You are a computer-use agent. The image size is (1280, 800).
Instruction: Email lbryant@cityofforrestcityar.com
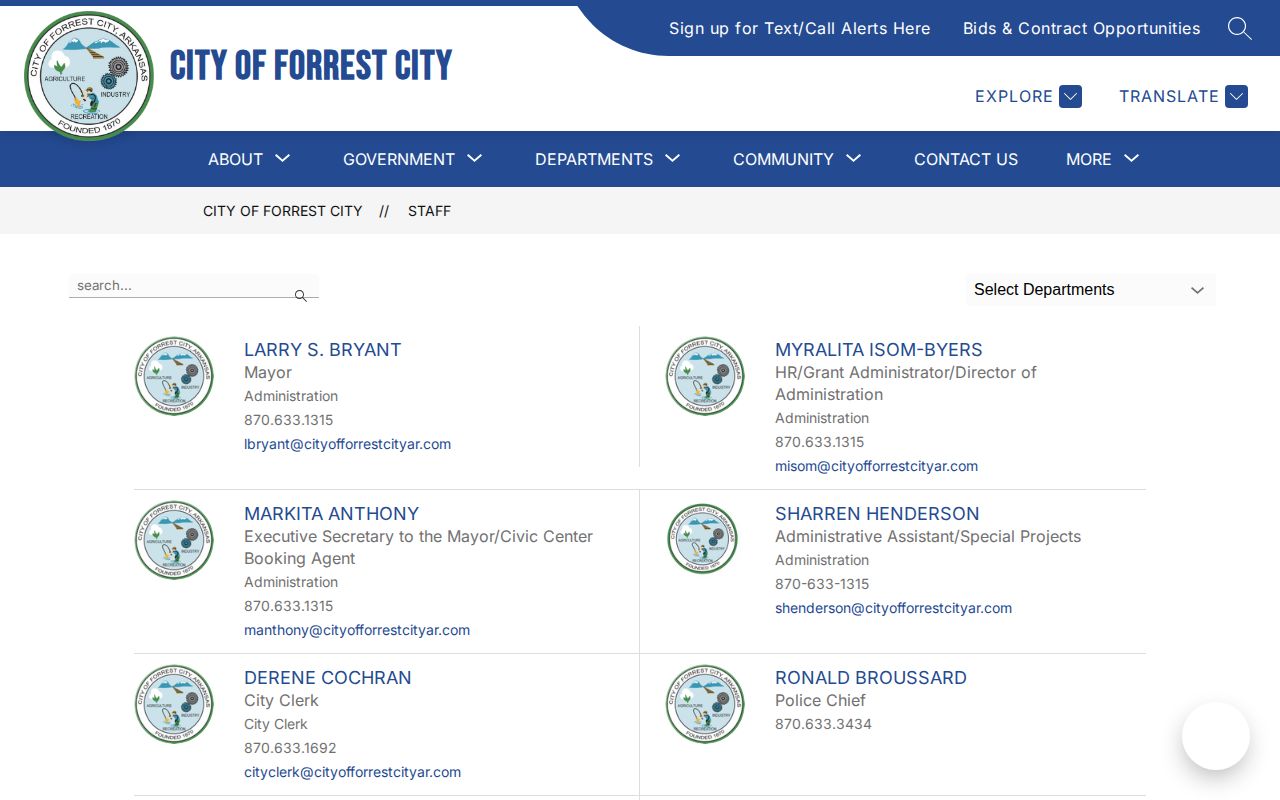347,444
